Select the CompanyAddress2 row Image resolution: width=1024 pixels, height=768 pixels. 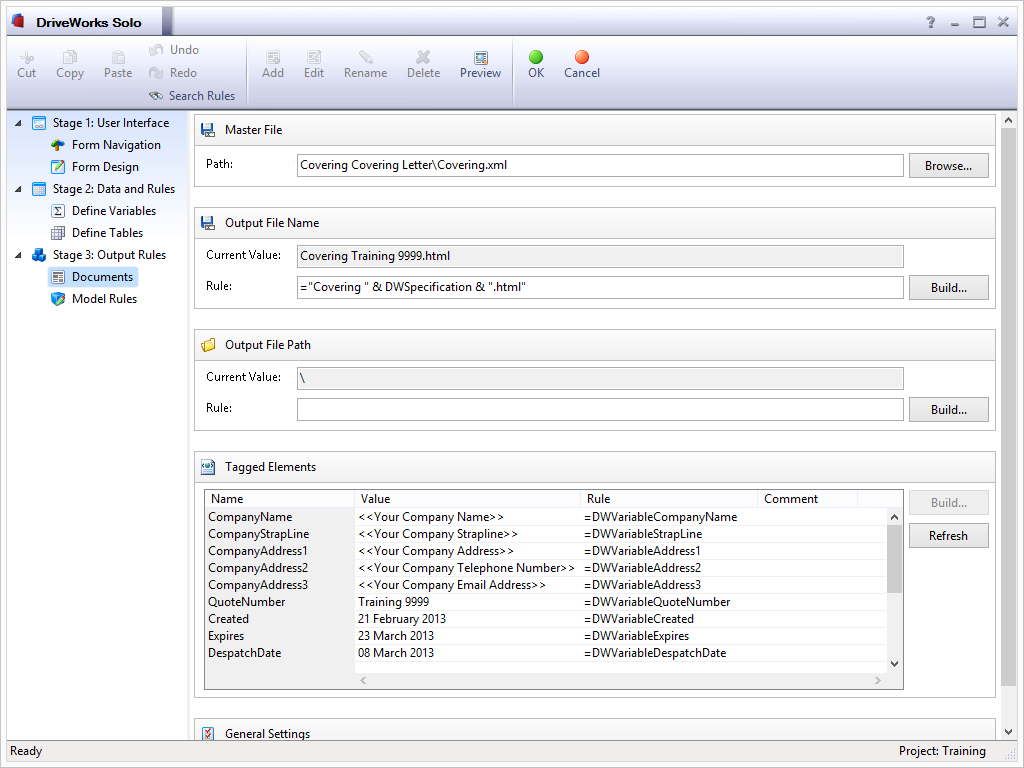coord(546,568)
